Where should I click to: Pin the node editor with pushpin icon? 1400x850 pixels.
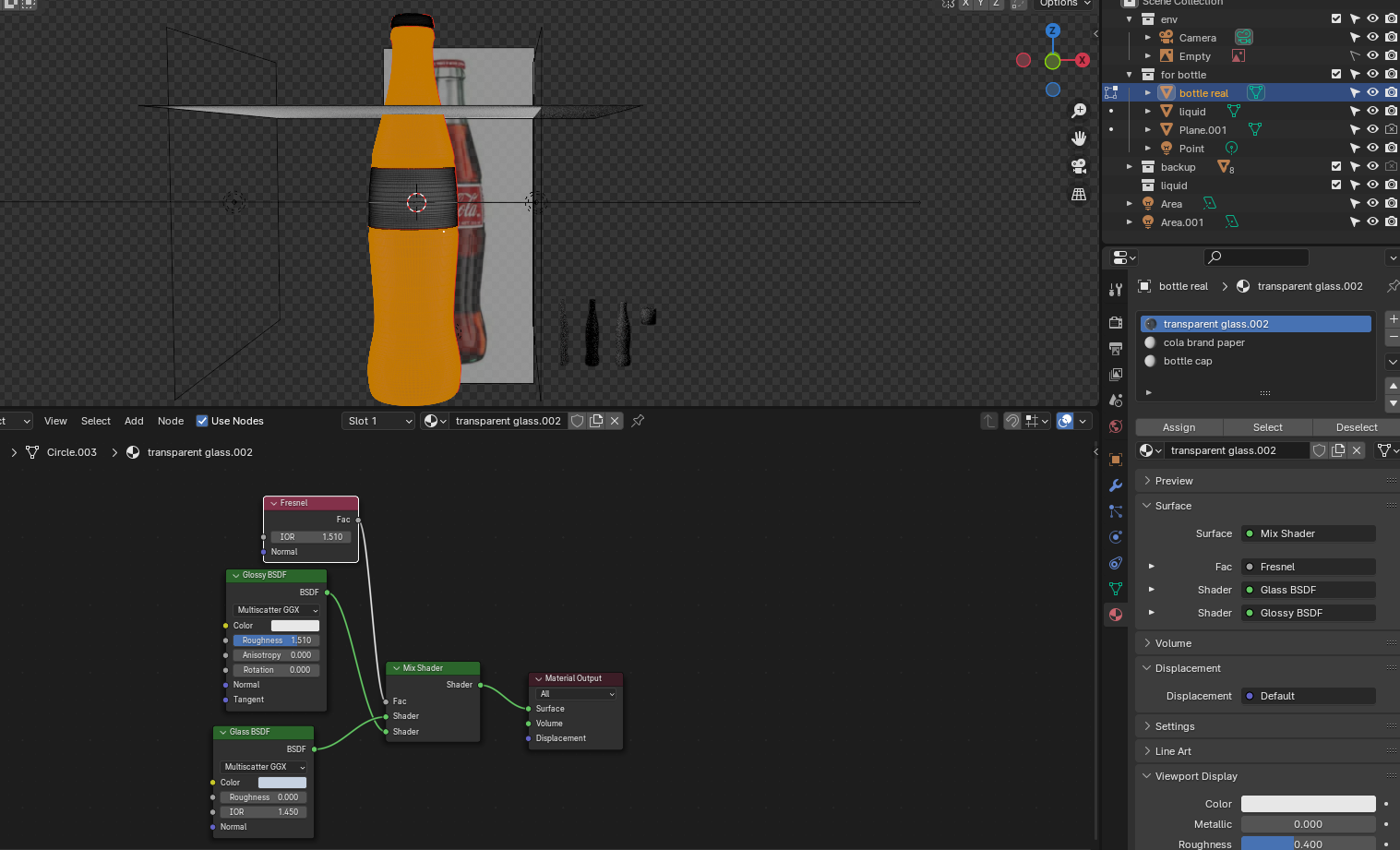click(638, 421)
